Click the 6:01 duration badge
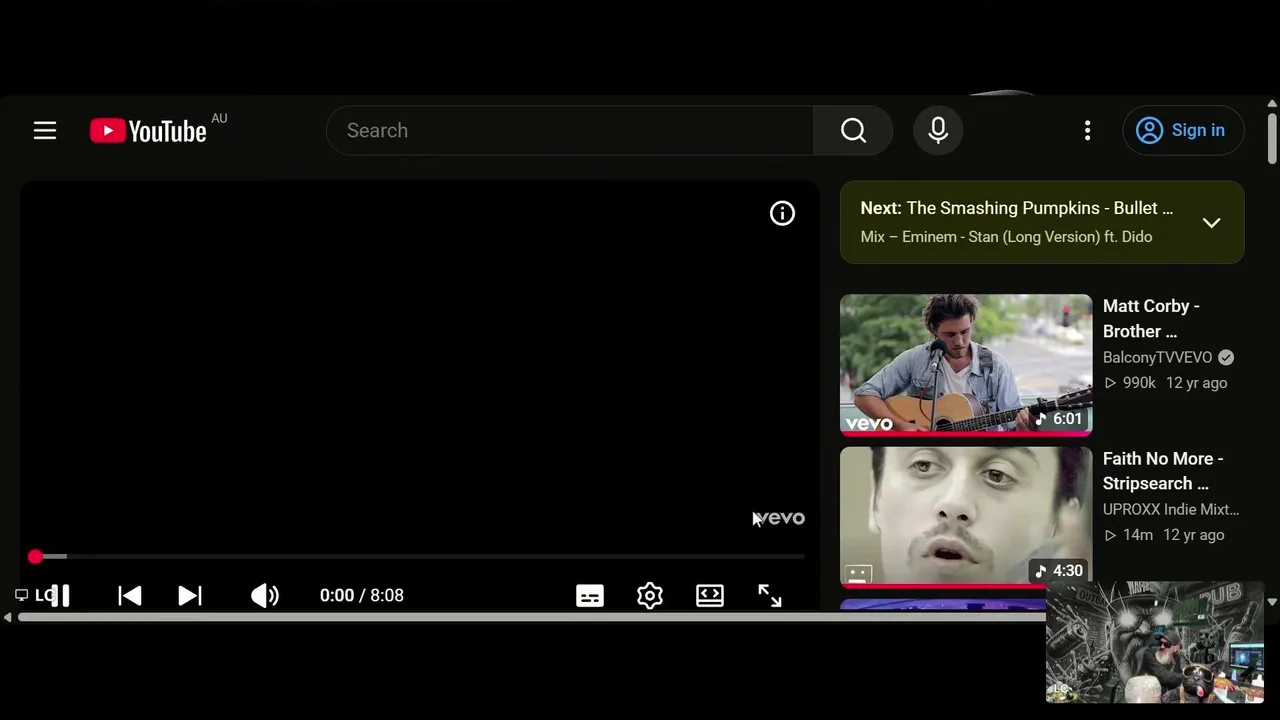Screen dimensions: 1280x720 1060,419
